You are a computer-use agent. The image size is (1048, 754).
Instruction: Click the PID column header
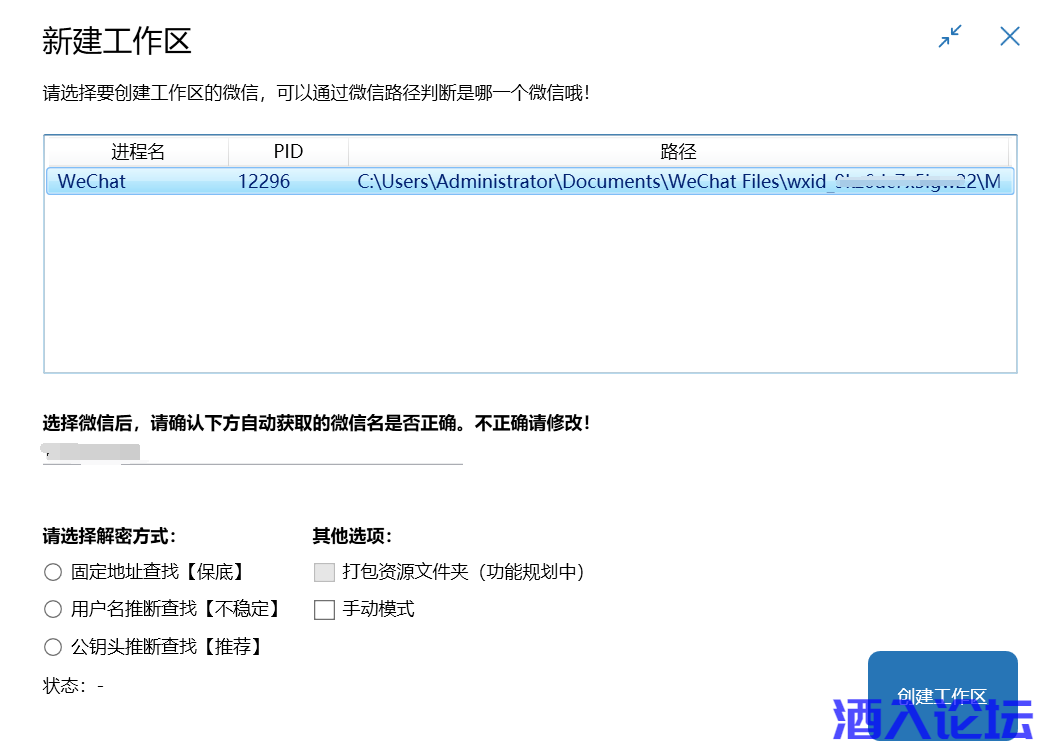coord(288,152)
